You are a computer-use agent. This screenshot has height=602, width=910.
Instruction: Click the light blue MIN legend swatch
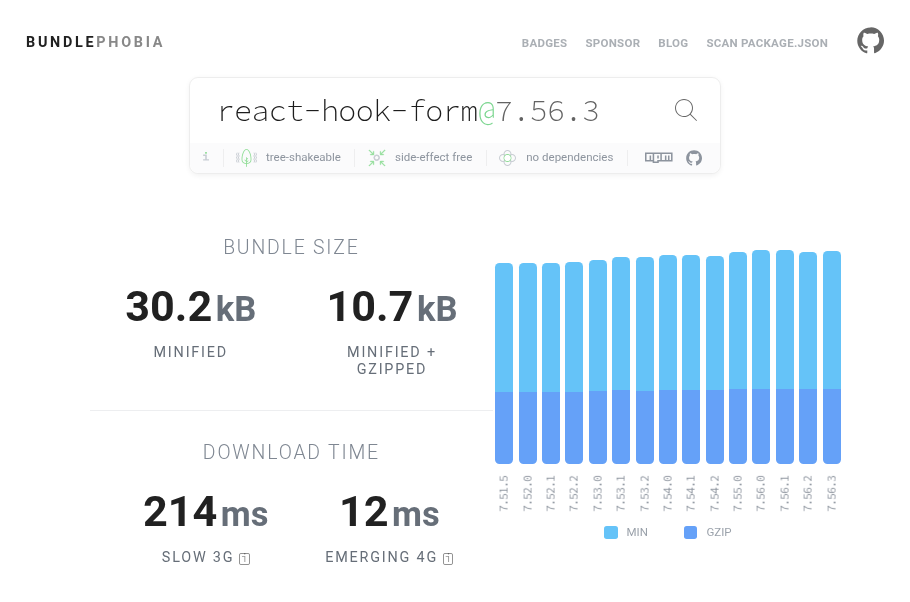(x=610, y=532)
